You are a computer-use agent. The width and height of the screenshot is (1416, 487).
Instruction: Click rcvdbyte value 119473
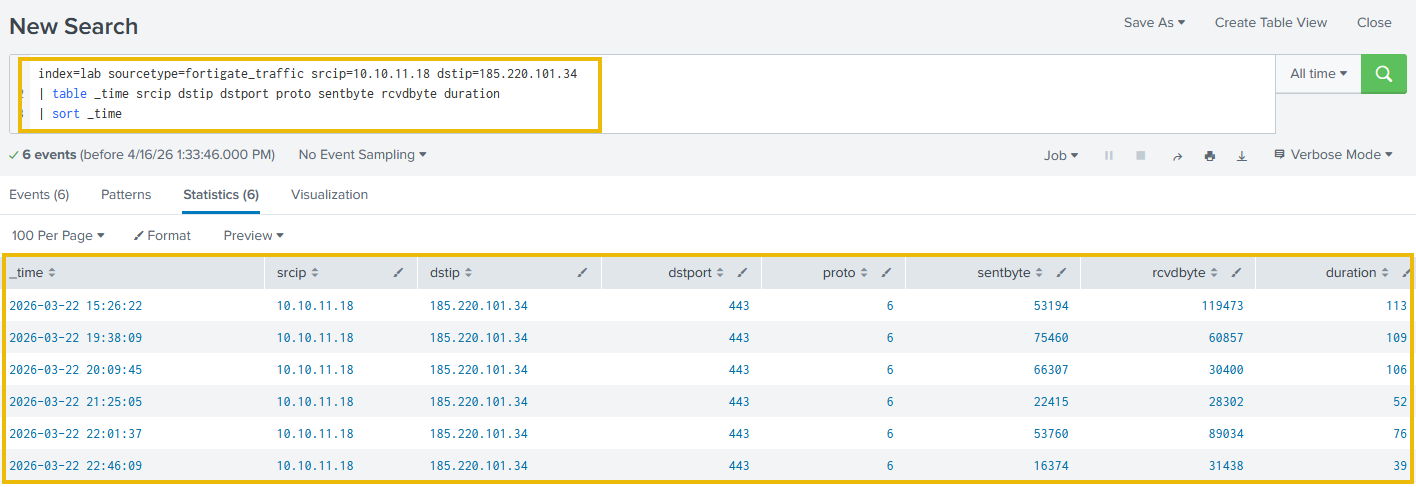click(1222, 306)
